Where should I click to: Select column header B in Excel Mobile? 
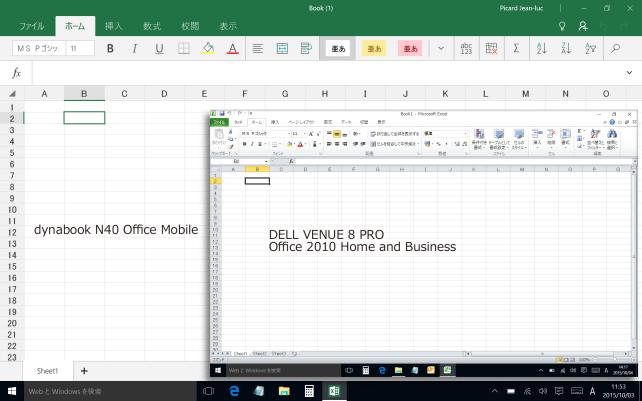[x=84, y=94]
